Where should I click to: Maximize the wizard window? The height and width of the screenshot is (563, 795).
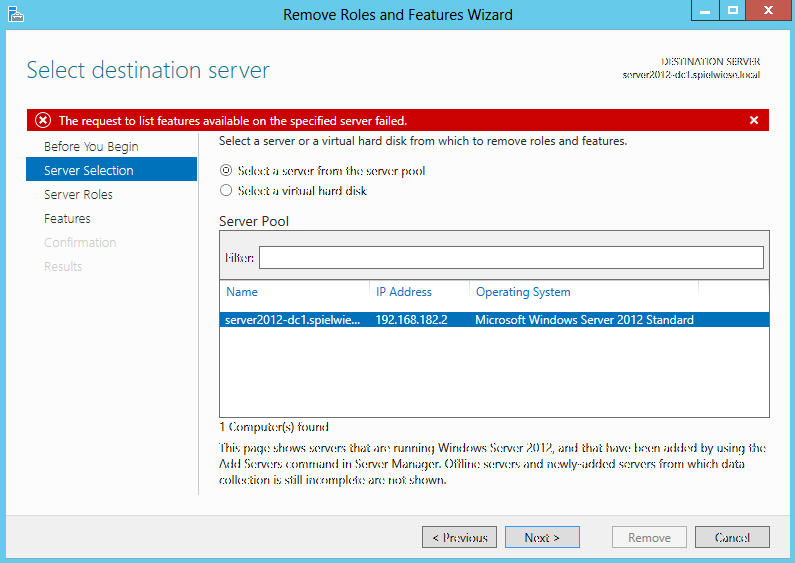732,10
